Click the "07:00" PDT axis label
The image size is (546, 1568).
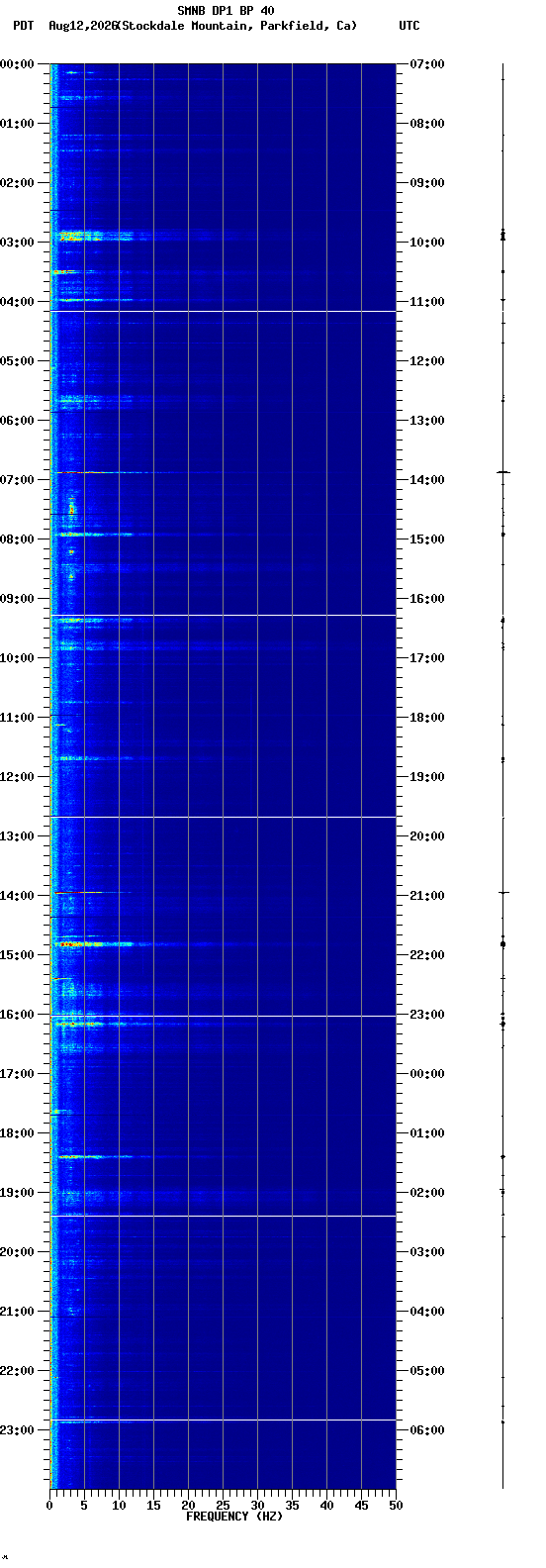pos(17,480)
